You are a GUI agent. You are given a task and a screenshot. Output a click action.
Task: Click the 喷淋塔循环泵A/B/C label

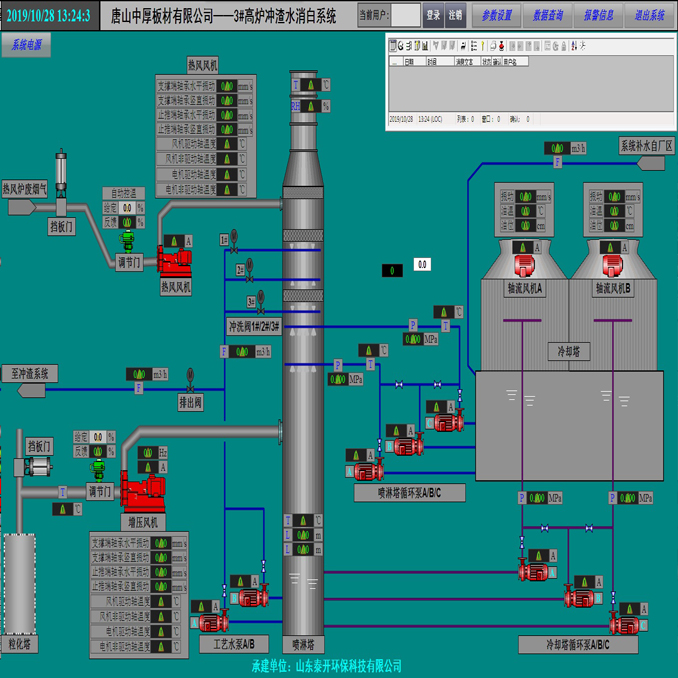(409, 493)
